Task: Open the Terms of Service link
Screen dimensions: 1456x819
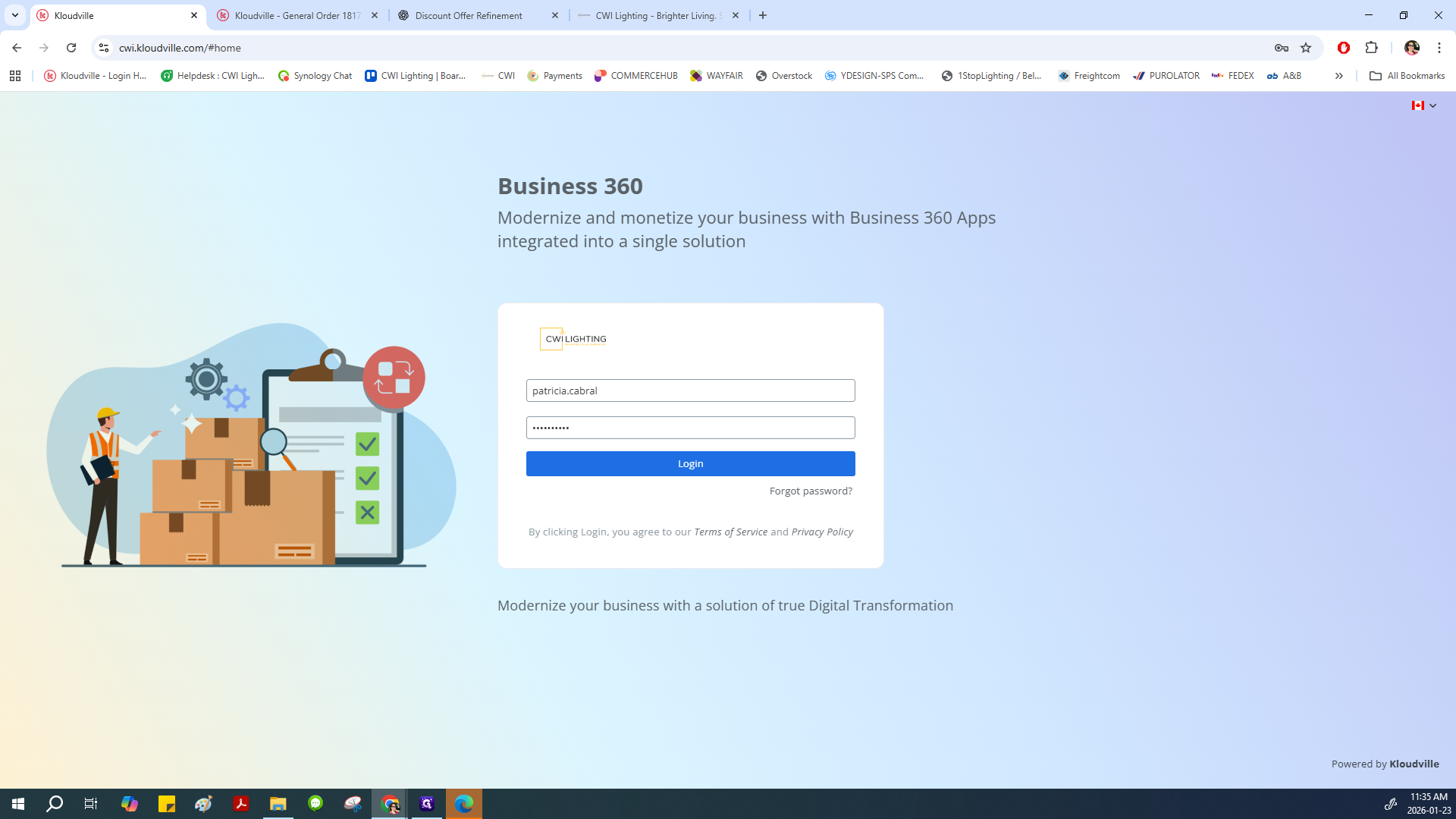Action: pyautogui.click(x=730, y=532)
